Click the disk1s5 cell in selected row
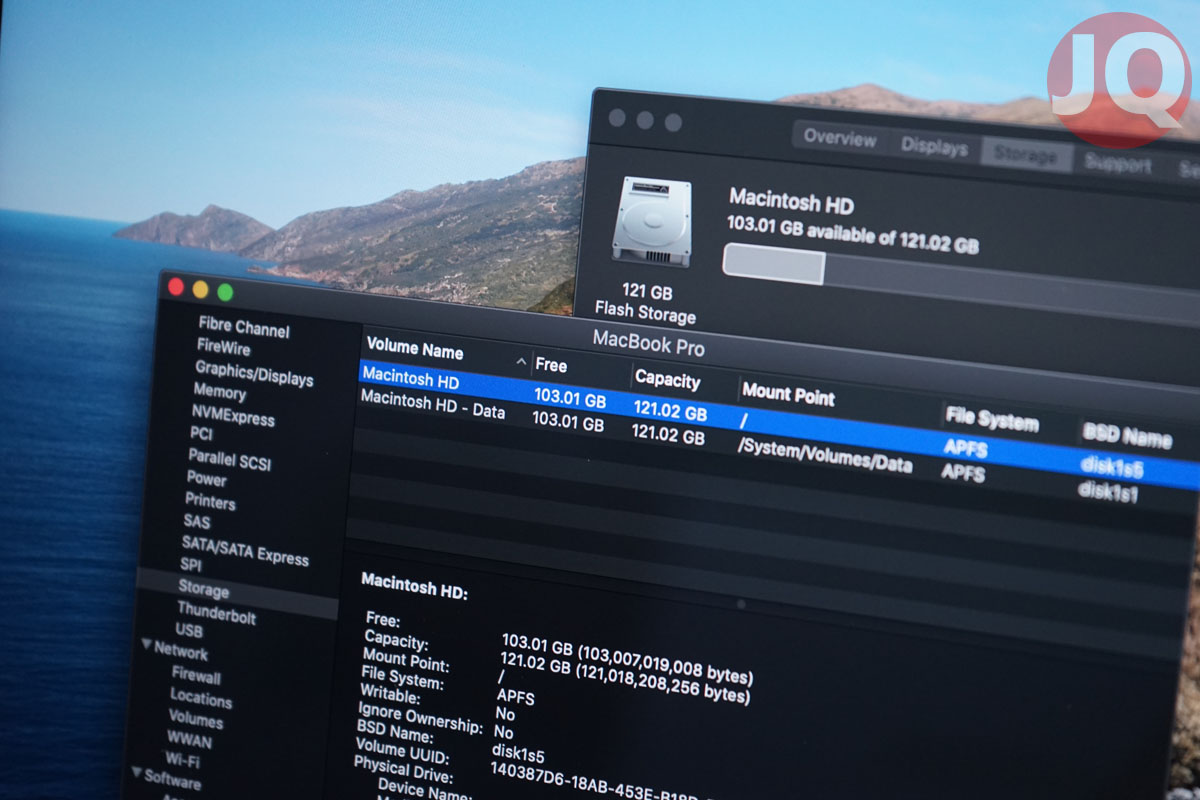The image size is (1200, 800). pyautogui.click(x=1111, y=466)
